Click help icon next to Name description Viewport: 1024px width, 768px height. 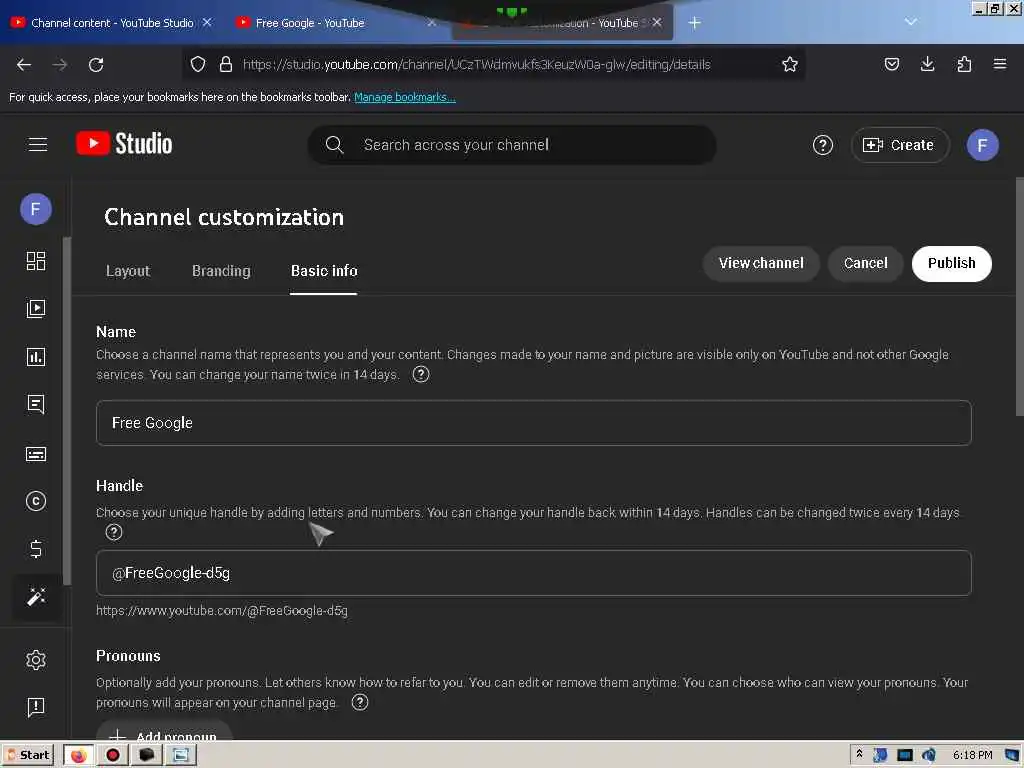click(421, 374)
